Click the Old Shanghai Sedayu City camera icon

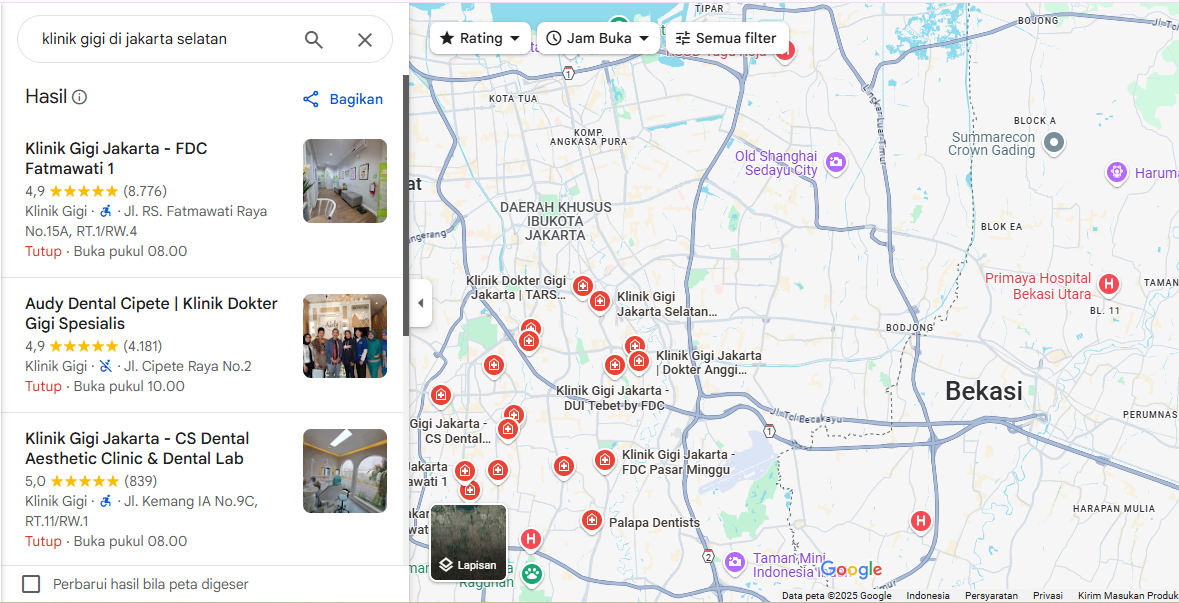[x=835, y=162]
